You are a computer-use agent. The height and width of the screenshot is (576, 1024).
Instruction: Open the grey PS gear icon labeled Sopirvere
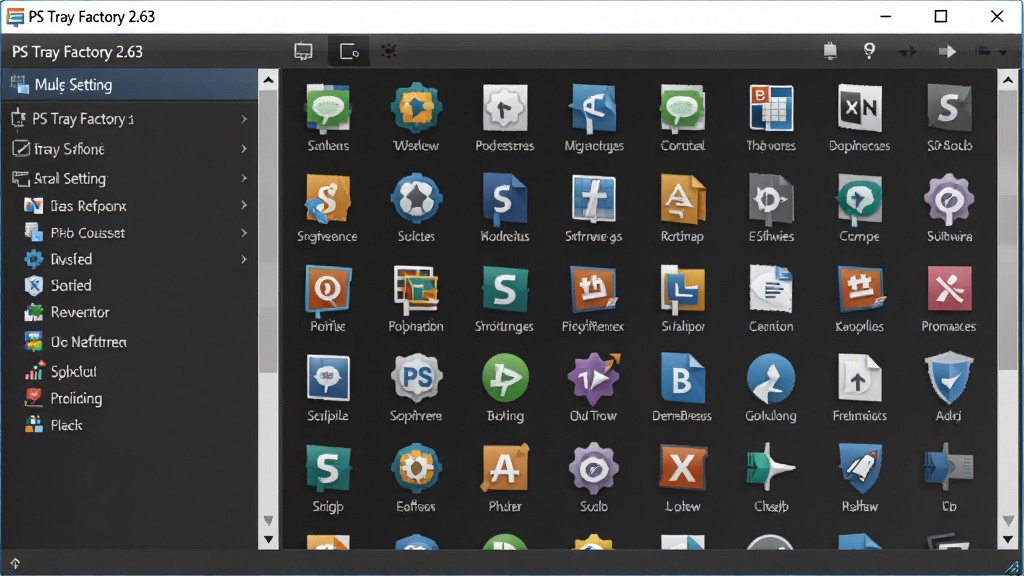pos(416,378)
